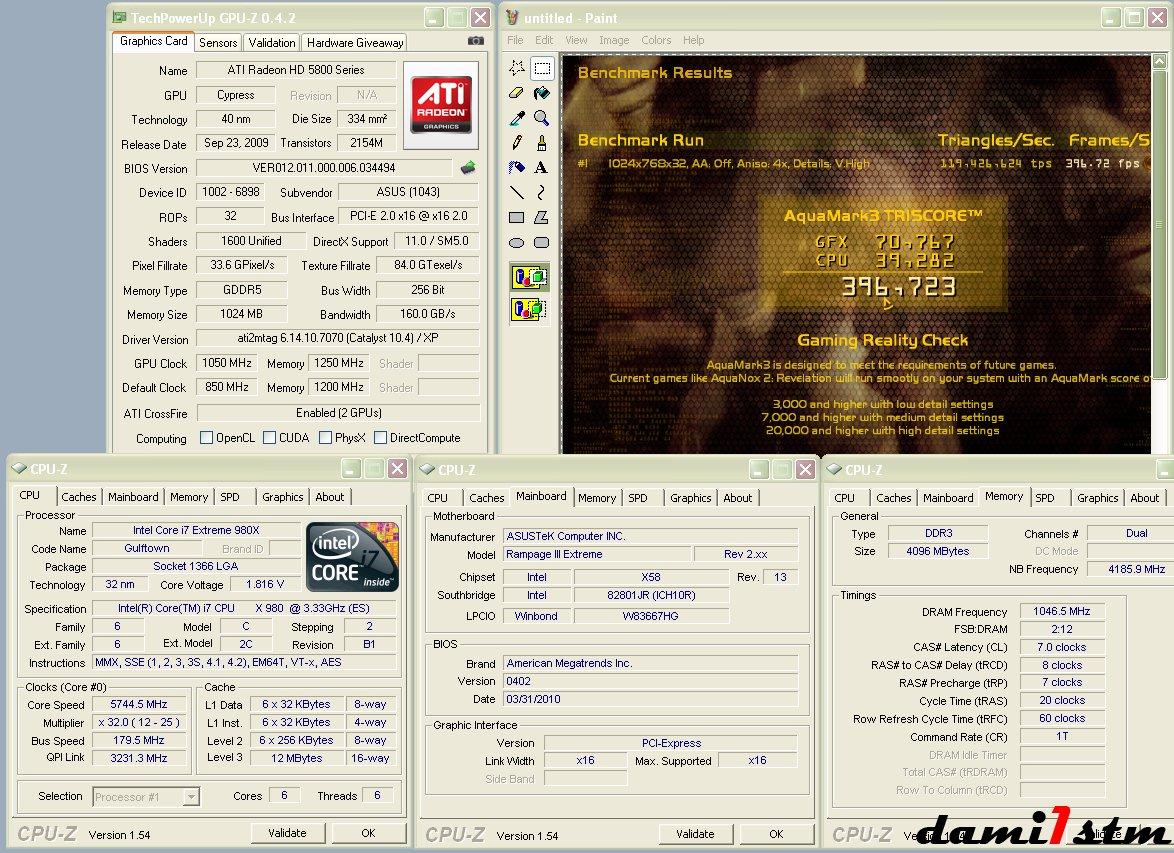Image resolution: width=1174 pixels, height=853 pixels.
Task: Open Caches tab in left CPU-Z window
Action: tap(79, 497)
